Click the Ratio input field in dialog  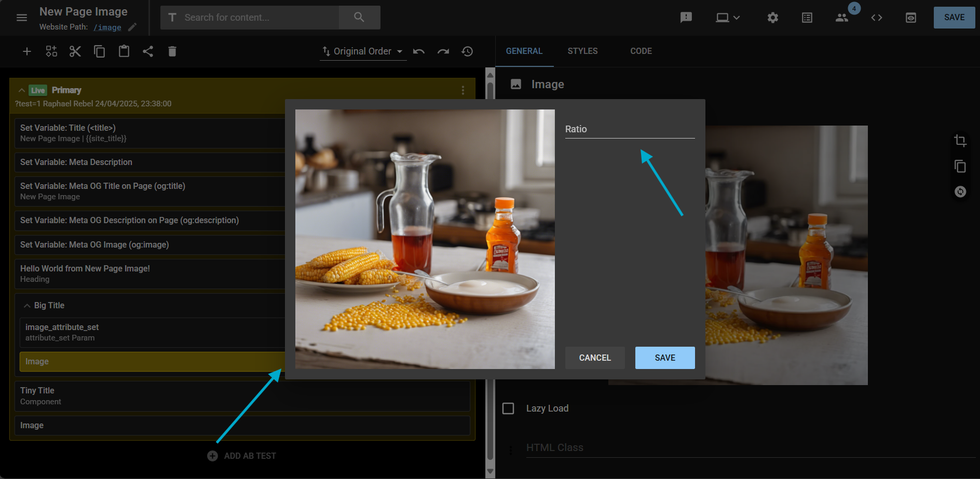coord(629,129)
